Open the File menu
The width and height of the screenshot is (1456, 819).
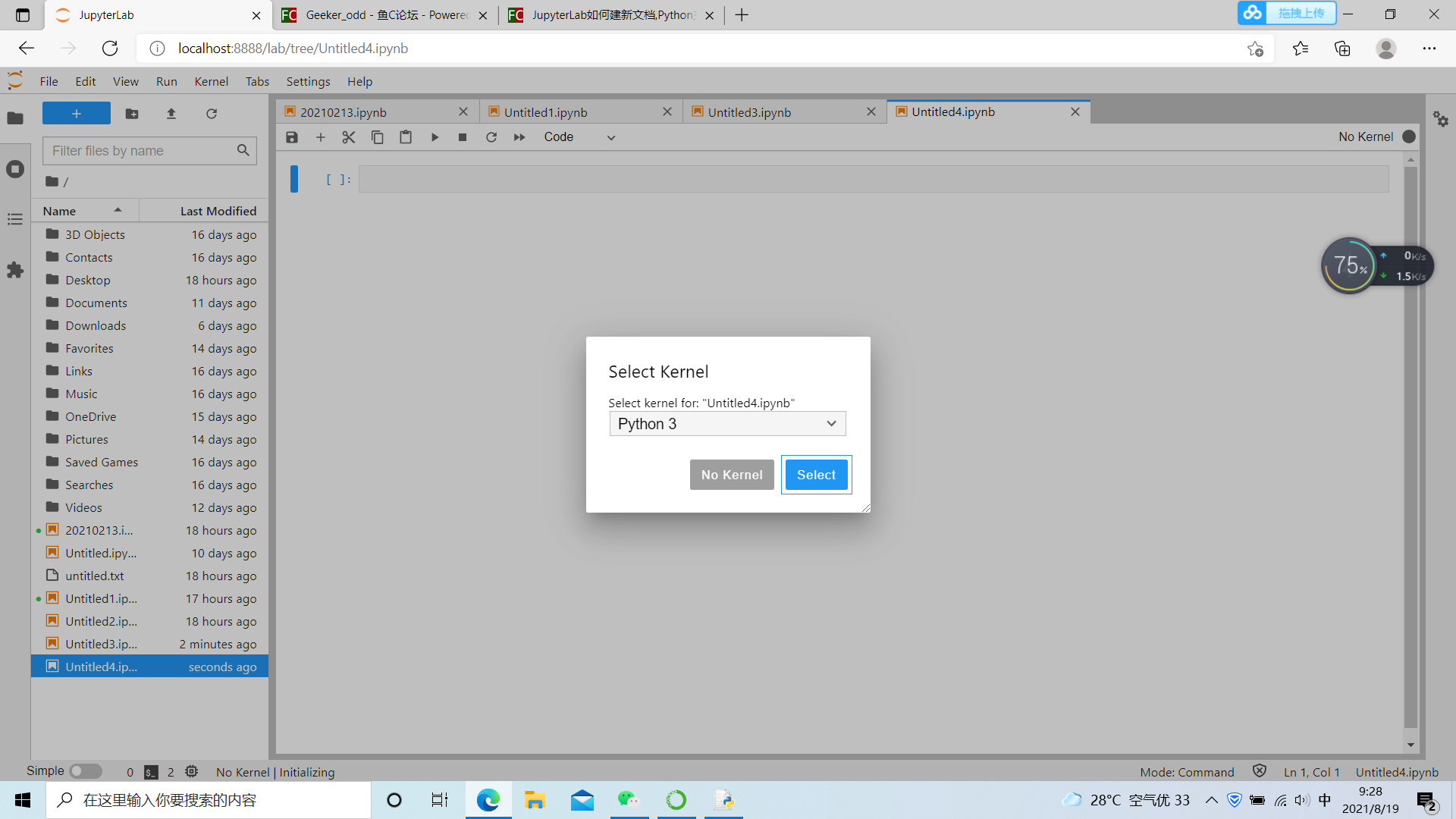49,81
